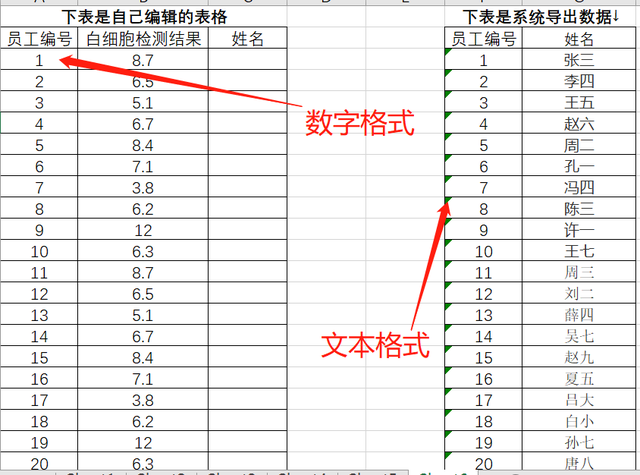Click result 5.1 for employee 13
640x475 pixels.
143,315
